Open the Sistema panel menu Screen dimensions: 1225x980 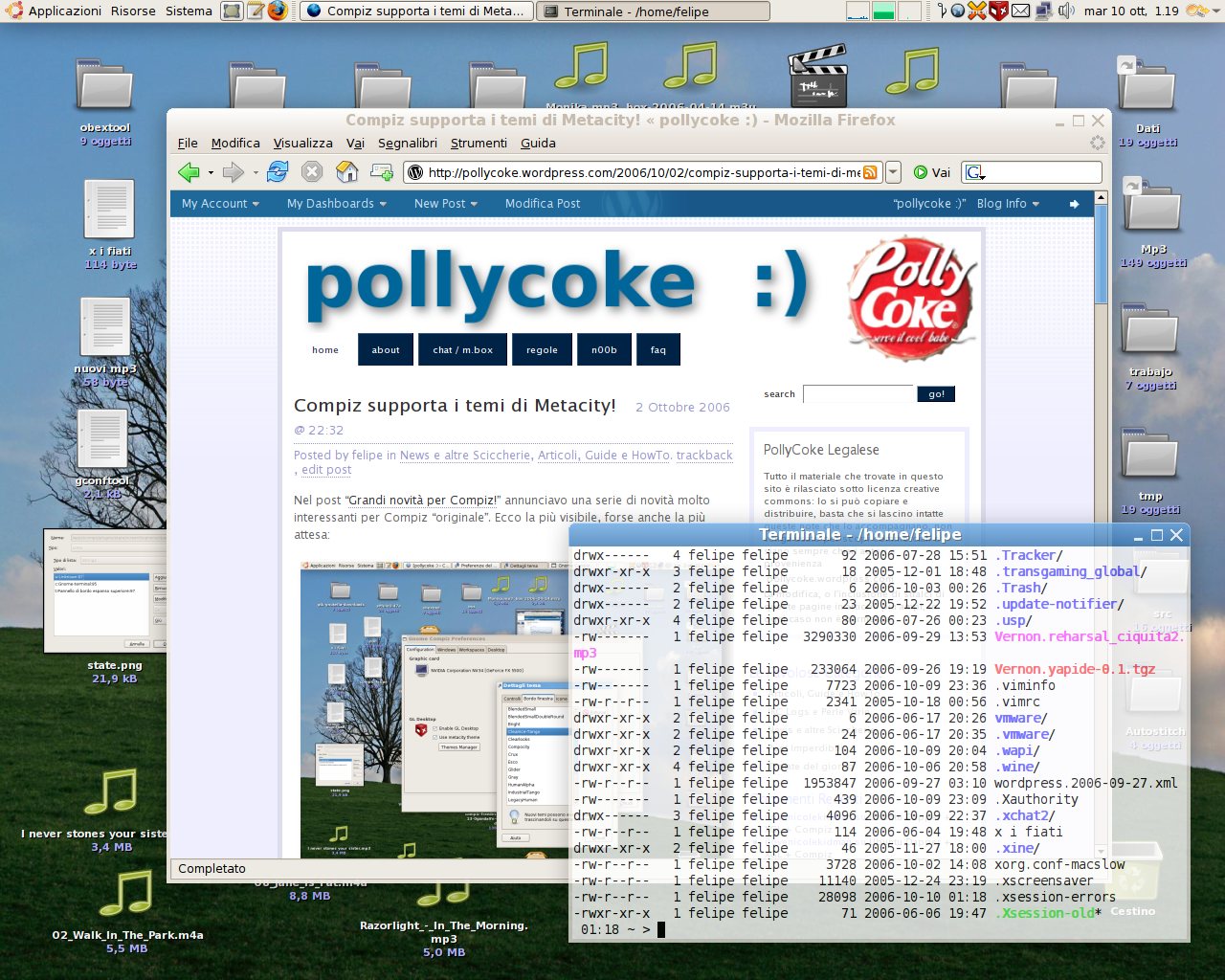coord(189,11)
